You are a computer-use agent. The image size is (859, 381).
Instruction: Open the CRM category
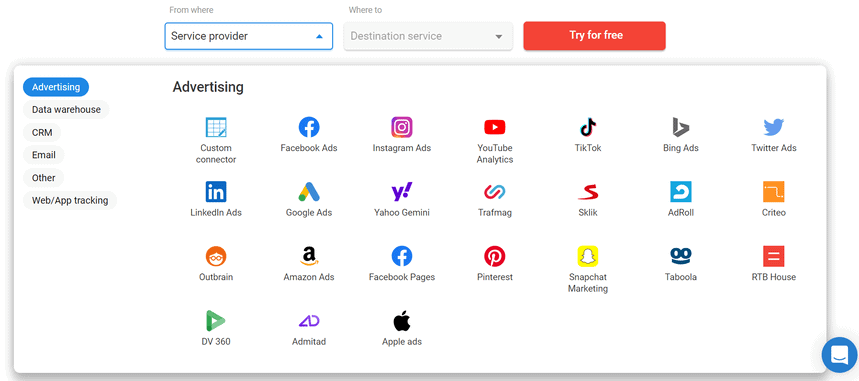click(42, 132)
